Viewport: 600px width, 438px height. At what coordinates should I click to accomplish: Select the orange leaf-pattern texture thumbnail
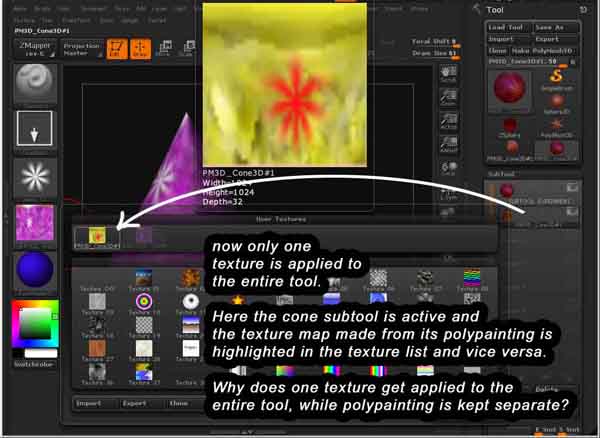tap(191, 278)
